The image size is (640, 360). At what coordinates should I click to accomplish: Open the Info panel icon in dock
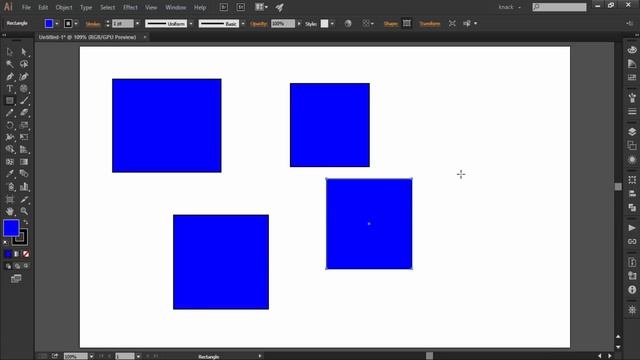pyautogui.click(x=632, y=289)
